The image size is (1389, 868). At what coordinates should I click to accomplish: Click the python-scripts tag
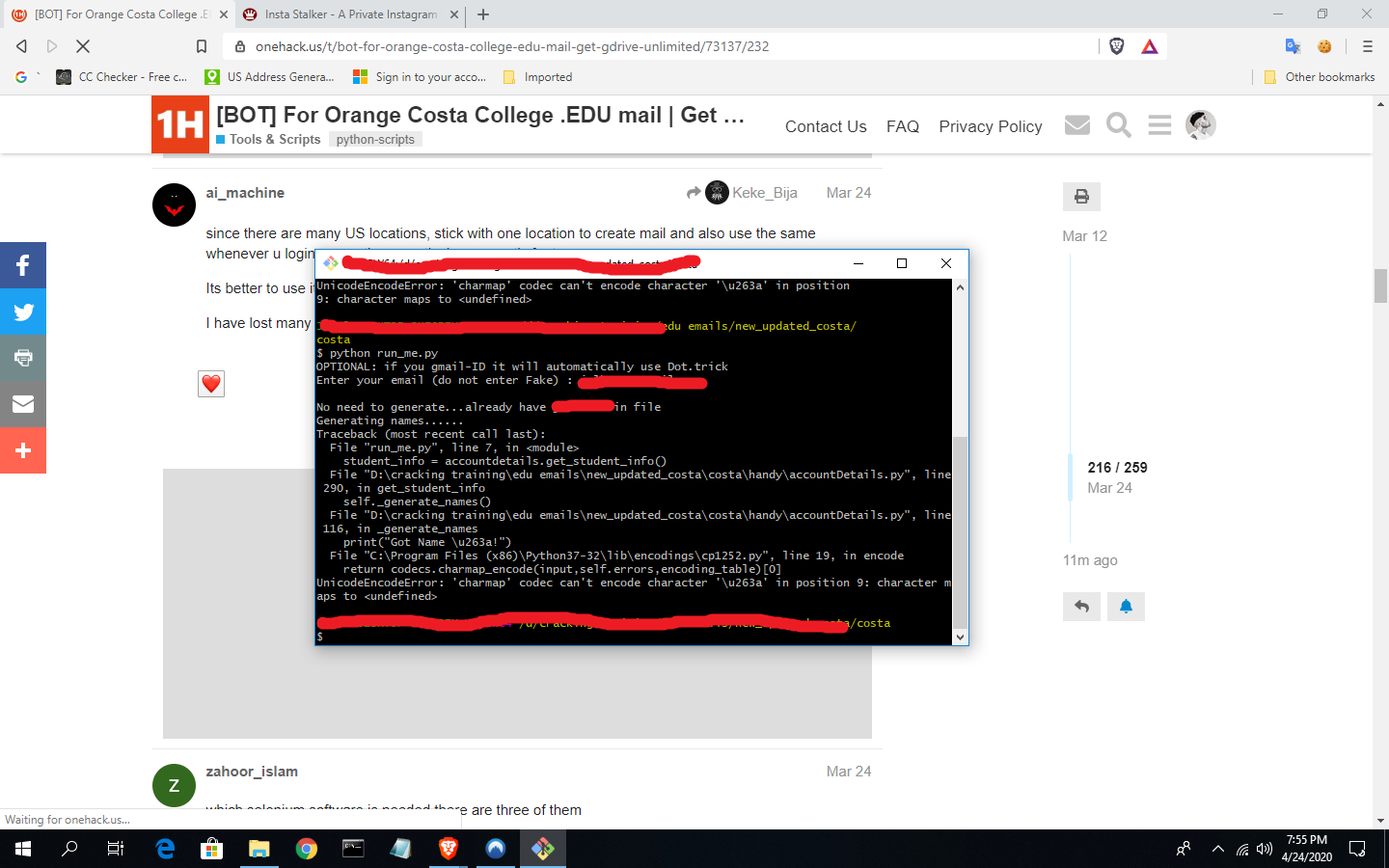[x=375, y=140]
